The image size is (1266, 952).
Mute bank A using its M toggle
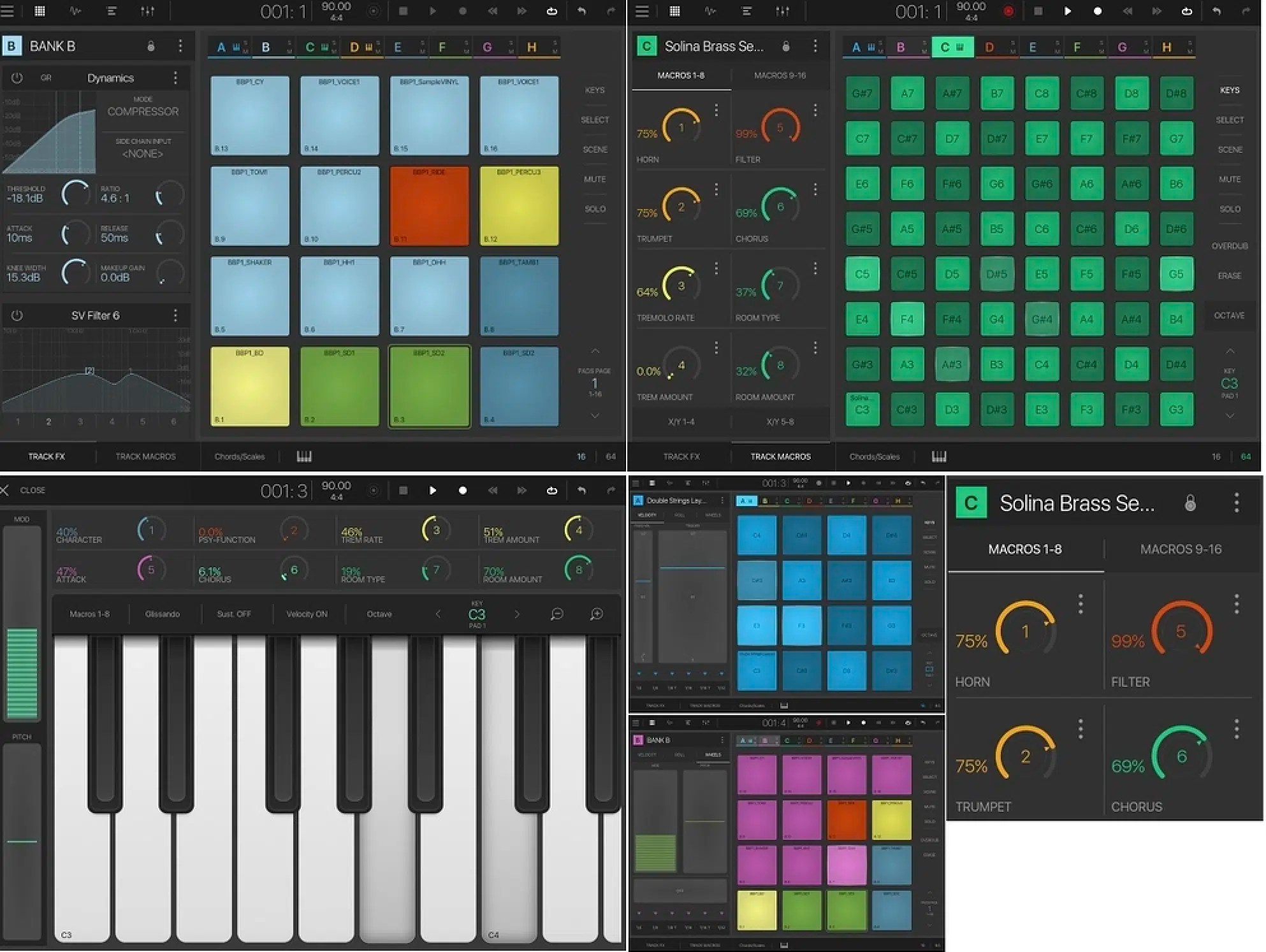pyautogui.click(x=245, y=51)
